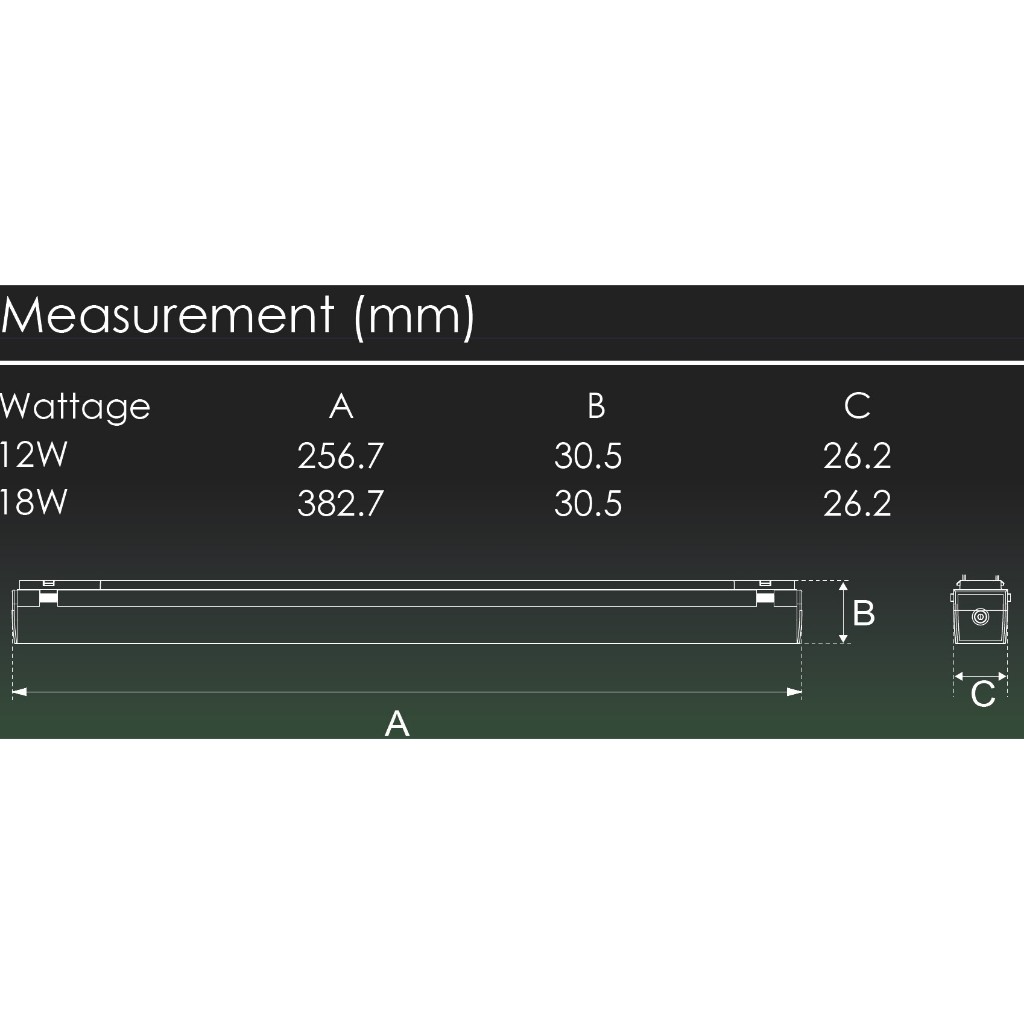The height and width of the screenshot is (1024, 1024).
Task: Select the column C header
Action: pos(857,406)
